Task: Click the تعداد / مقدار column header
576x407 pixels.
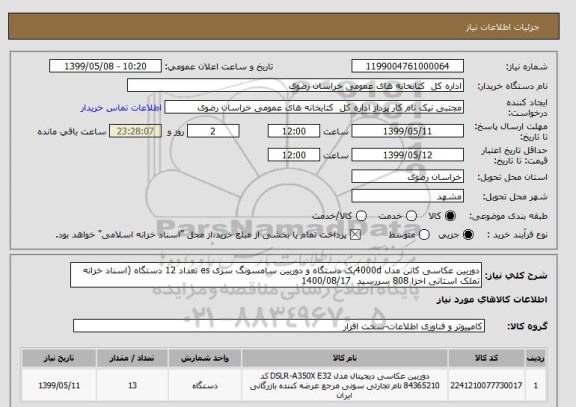Action: pos(132,358)
